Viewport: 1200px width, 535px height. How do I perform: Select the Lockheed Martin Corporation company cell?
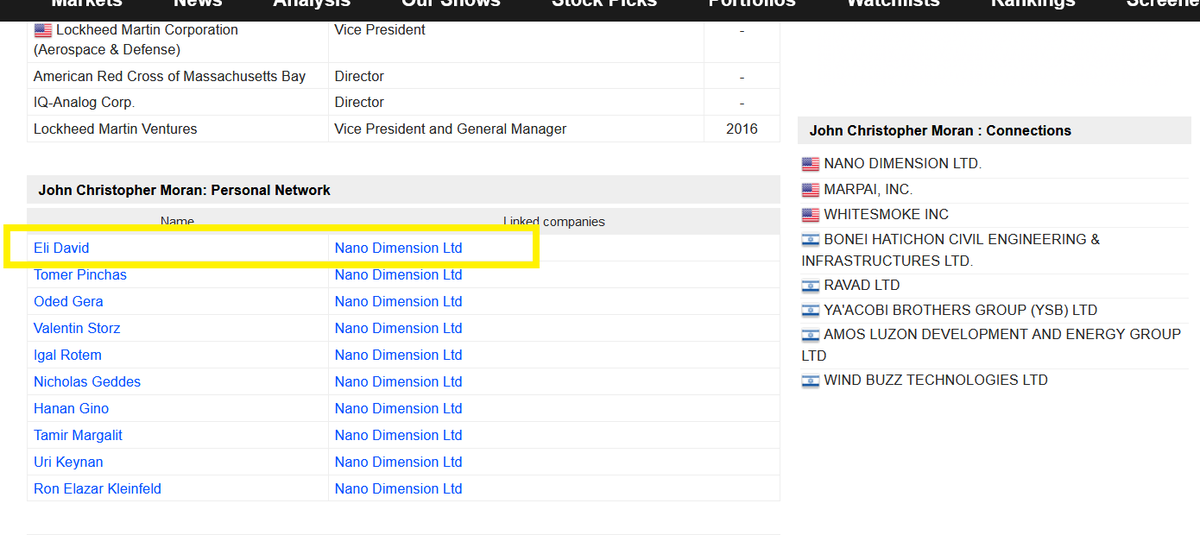pos(177,39)
